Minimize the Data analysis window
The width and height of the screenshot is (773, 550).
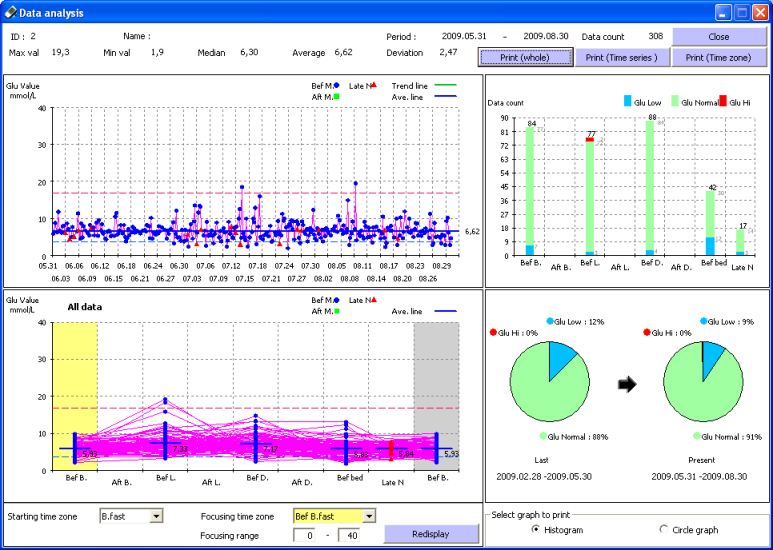723,13
